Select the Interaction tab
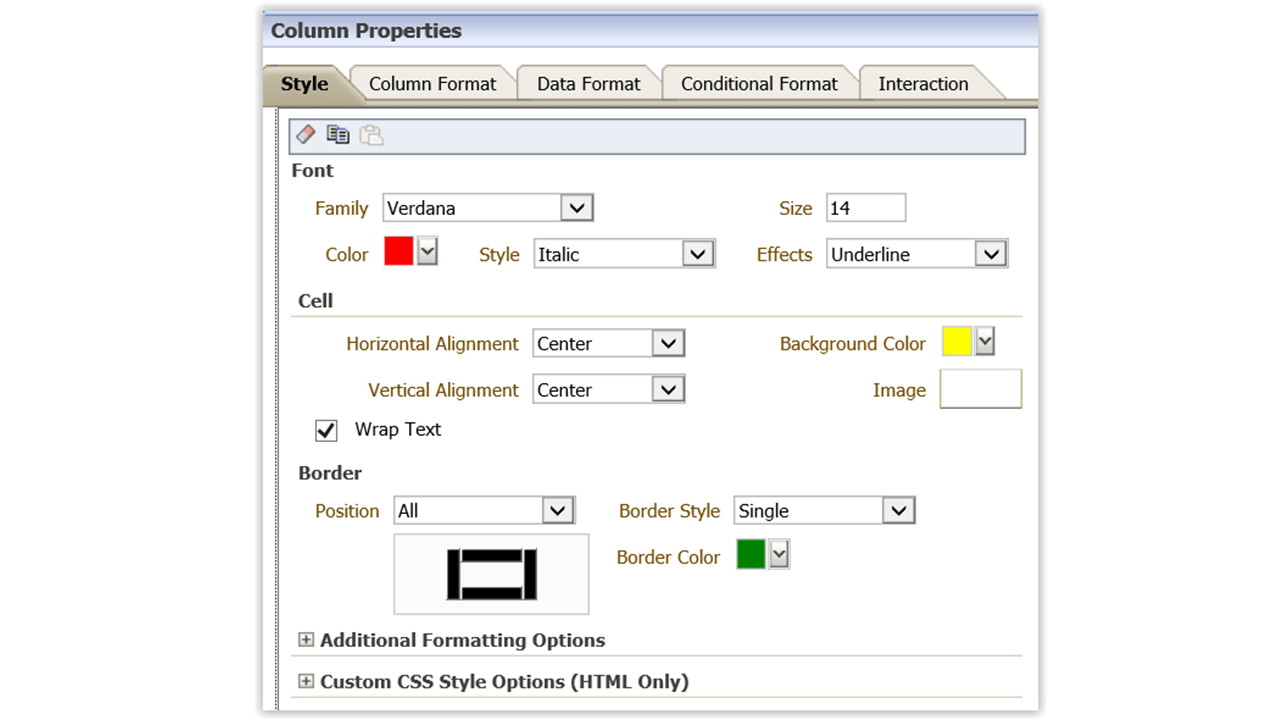1280x720 pixels. (x=923, y=84)
